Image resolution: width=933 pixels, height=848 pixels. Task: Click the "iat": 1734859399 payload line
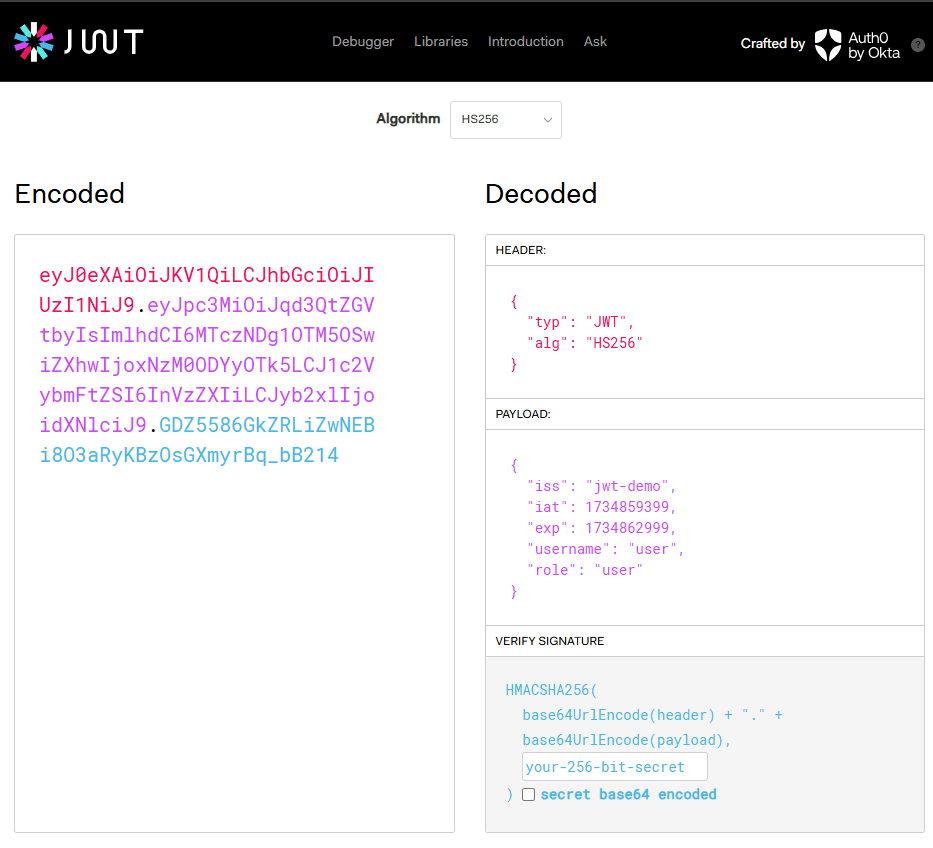[601, 507]
